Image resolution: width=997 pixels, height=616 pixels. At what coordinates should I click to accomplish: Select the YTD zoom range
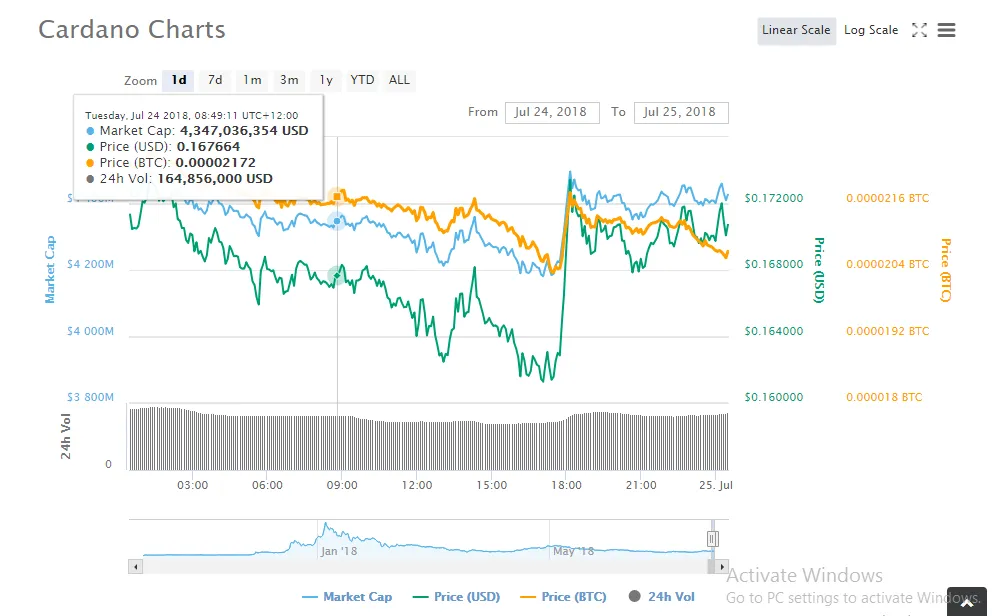tap(362, 80)
